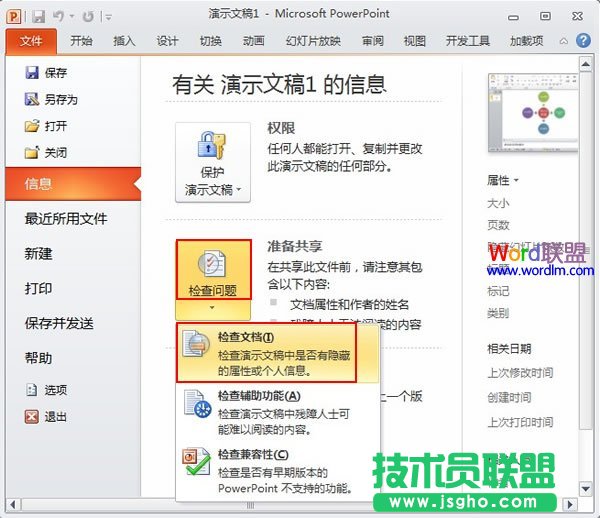Open the 开发工具 tab

pos(468,41)
